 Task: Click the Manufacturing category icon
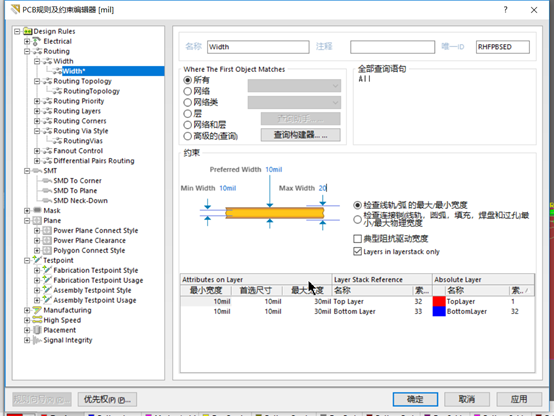tap(37, 310)
